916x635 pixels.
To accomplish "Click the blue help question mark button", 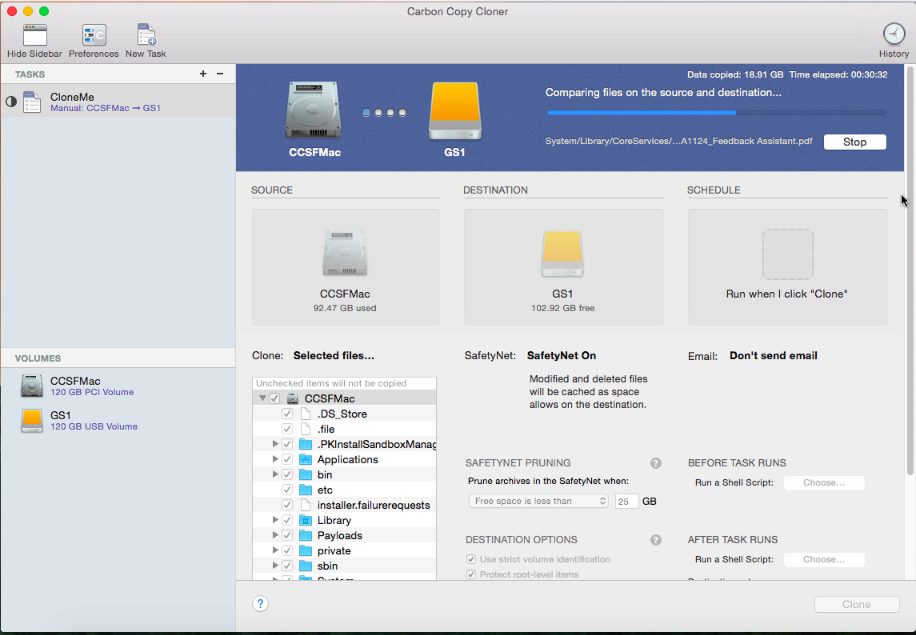I will [x=261, y=604].
